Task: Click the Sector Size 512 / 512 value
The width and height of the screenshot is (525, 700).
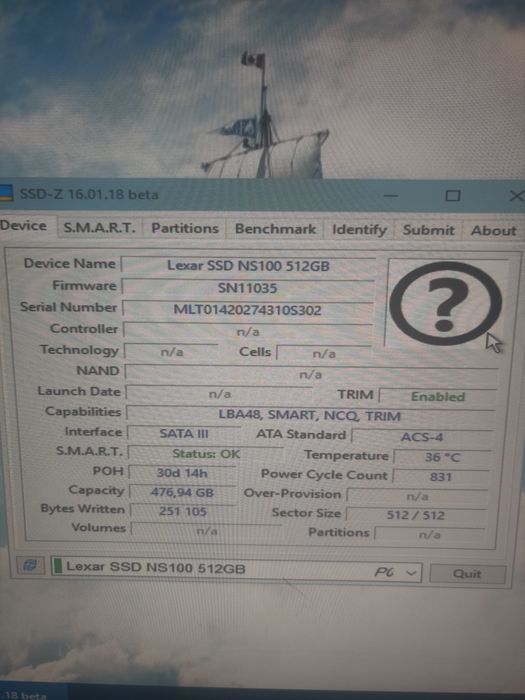Action: tap(416, 515)
